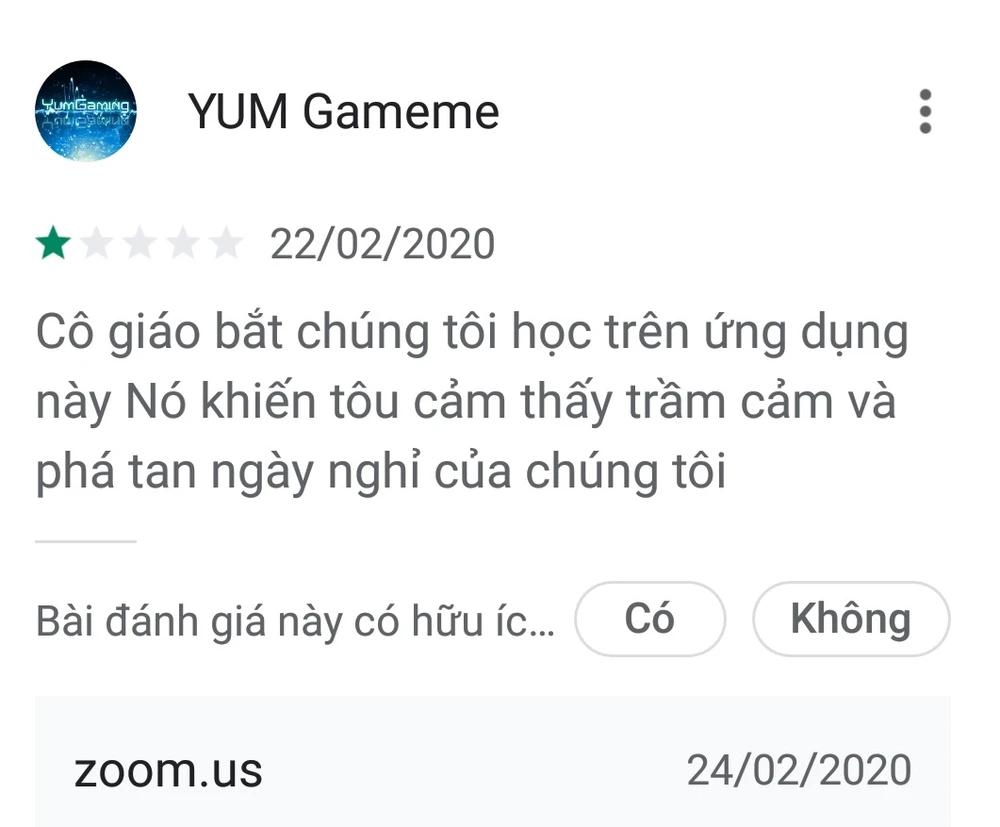Mark review helpful with Có button
The image size is (1000, 827).
click(x=650, y=618)
